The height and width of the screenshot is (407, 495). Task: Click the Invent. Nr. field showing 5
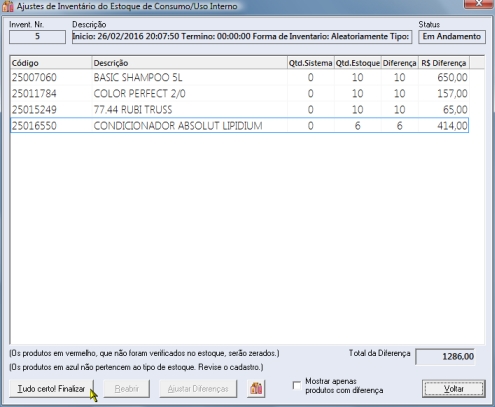(37, 37)
